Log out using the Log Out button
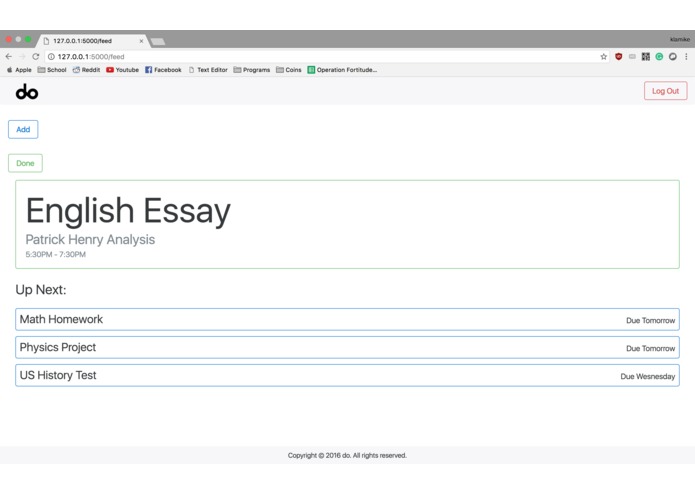The width and height of the screenshot is (695, 494). click(x=665, y=91)
